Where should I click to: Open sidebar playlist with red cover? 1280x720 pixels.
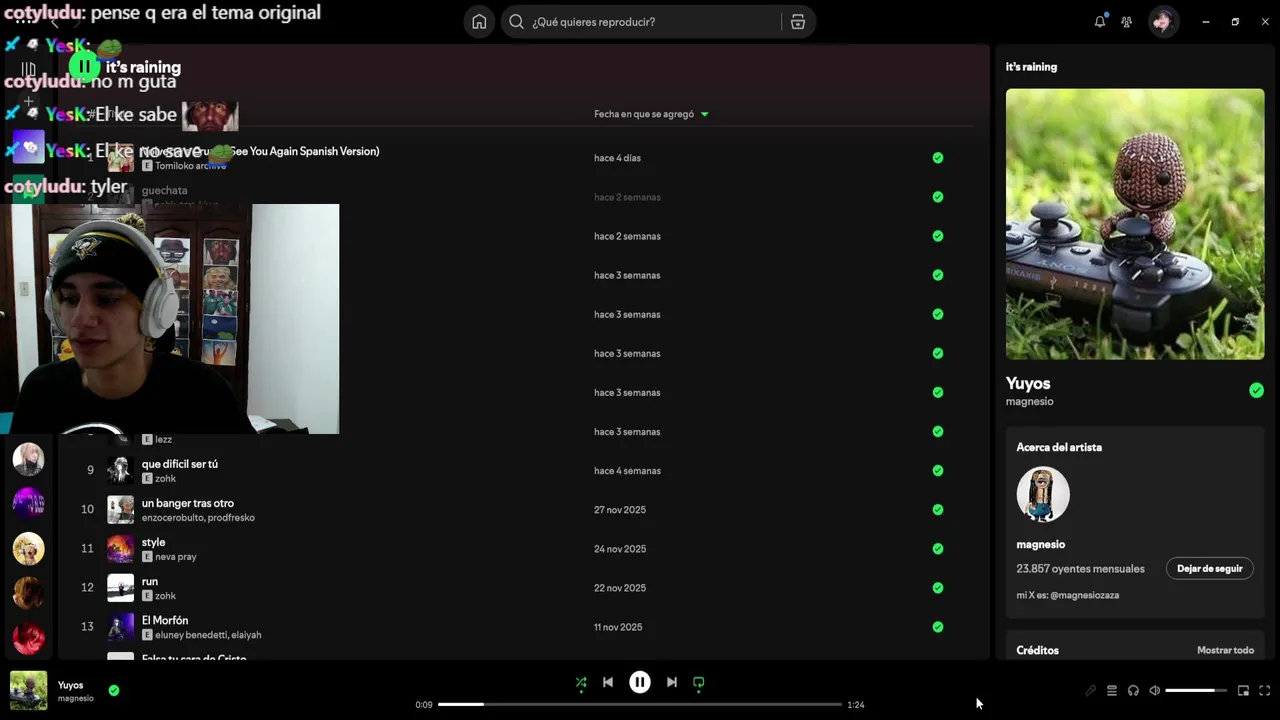click(x=28, y=637)
